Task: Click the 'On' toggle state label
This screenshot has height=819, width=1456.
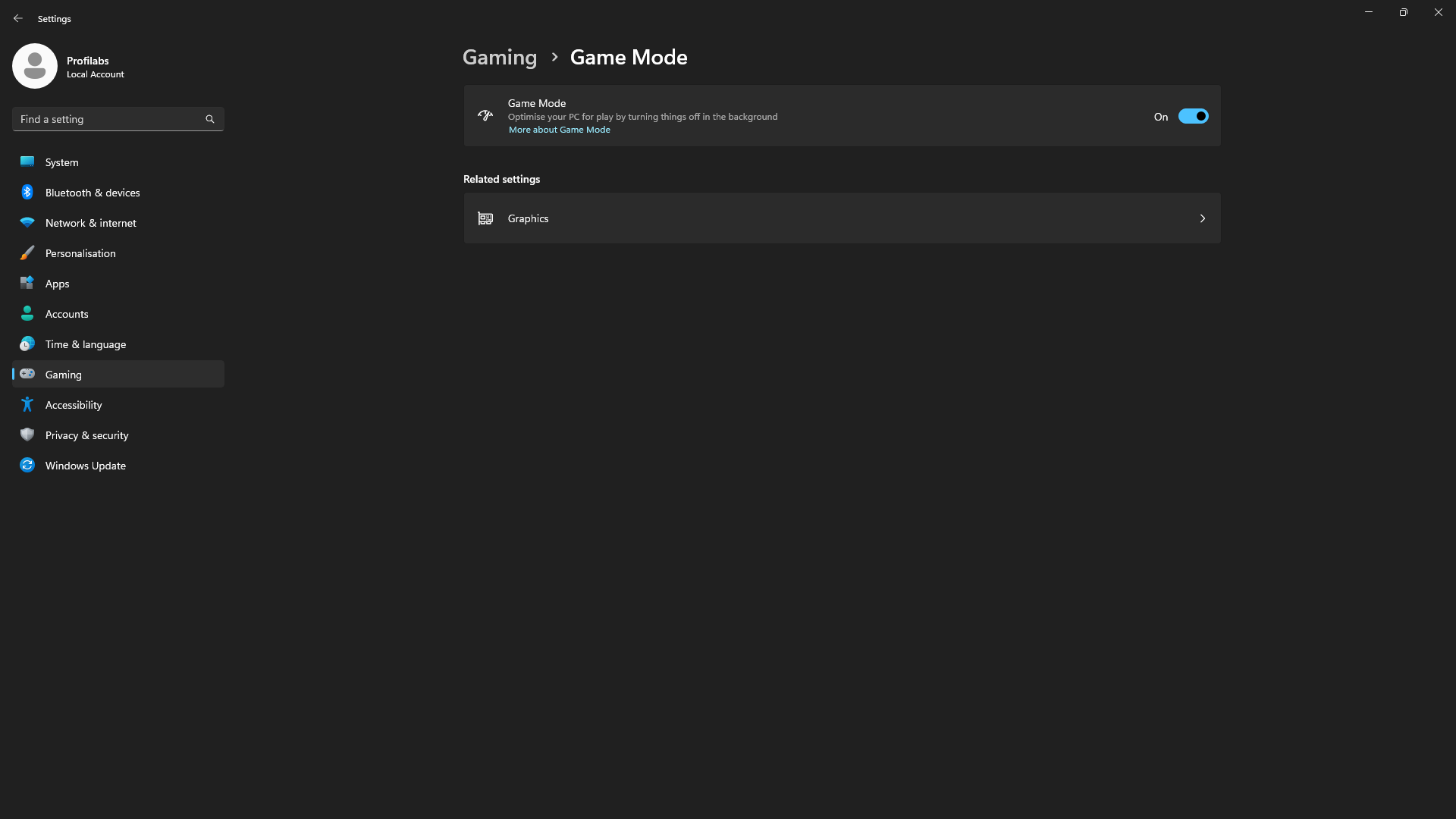Action: (x=1161, y=117)
